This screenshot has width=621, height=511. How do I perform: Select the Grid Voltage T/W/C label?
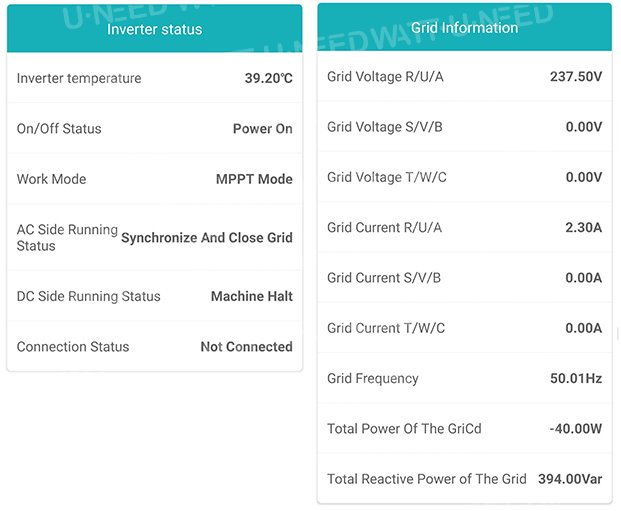tap(387, 177)
